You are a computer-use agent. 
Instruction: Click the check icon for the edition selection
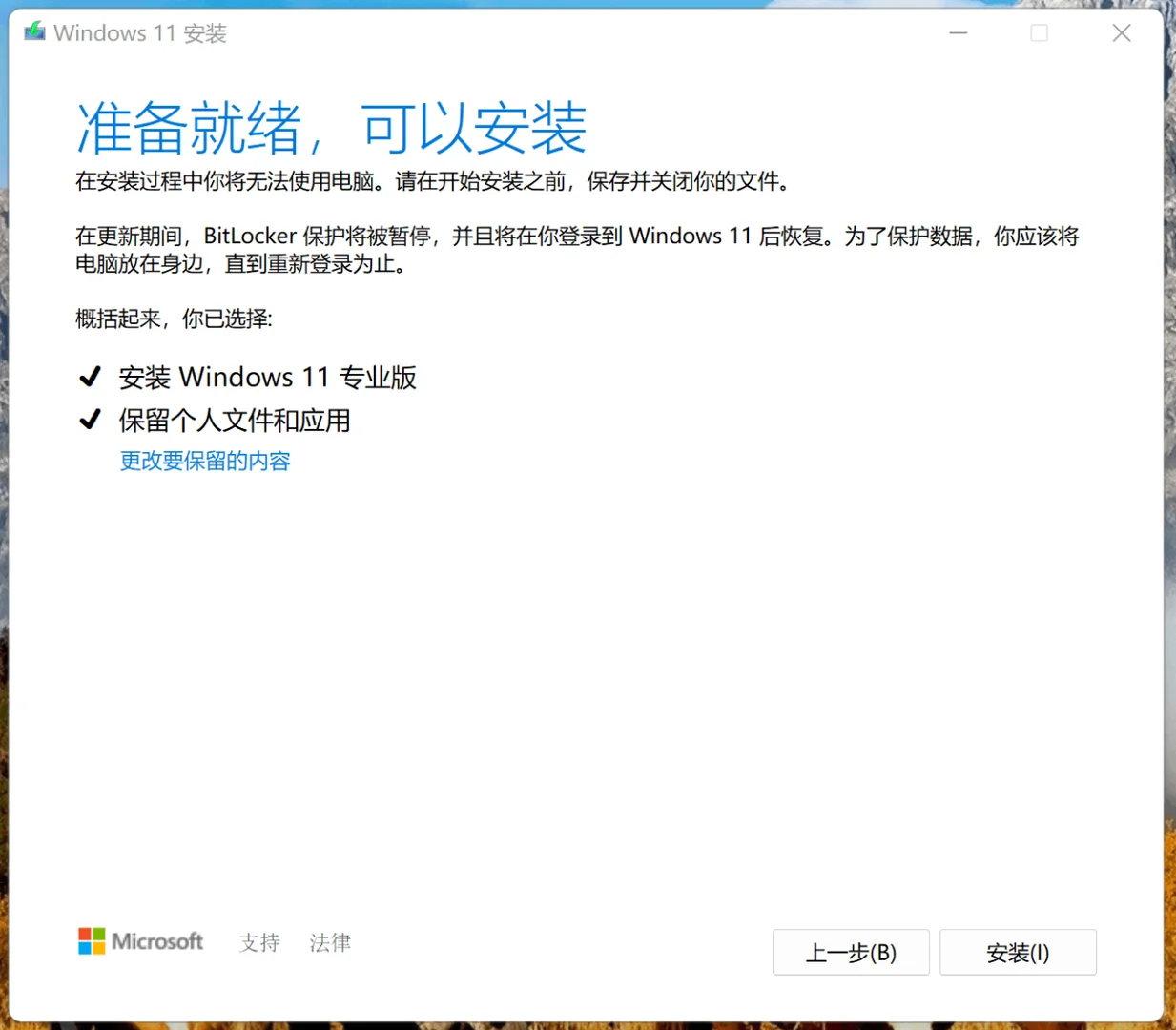90,376
